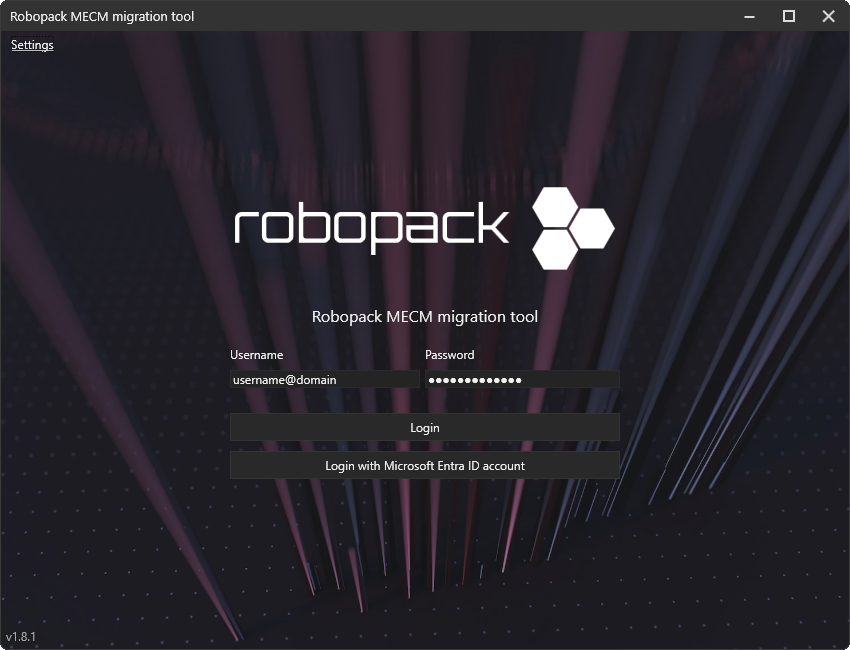
Task: Focus the Username input field
Action: pyautogui.click(x=324, y=378)
